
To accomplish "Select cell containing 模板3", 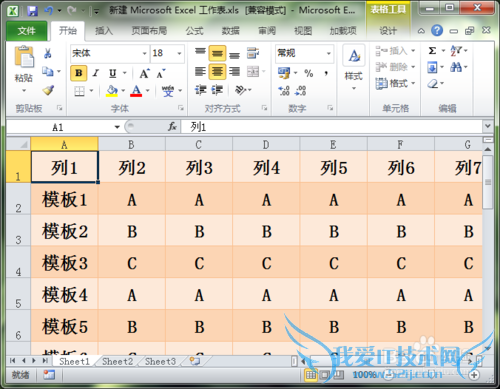I will click(x=65, y=262).
